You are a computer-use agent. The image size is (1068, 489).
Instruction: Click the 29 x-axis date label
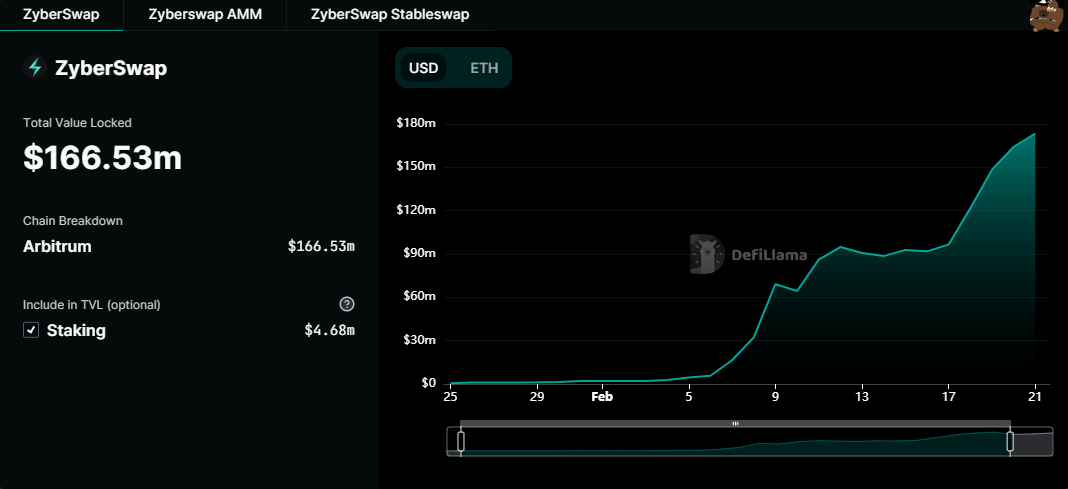(x=537, y=396)
